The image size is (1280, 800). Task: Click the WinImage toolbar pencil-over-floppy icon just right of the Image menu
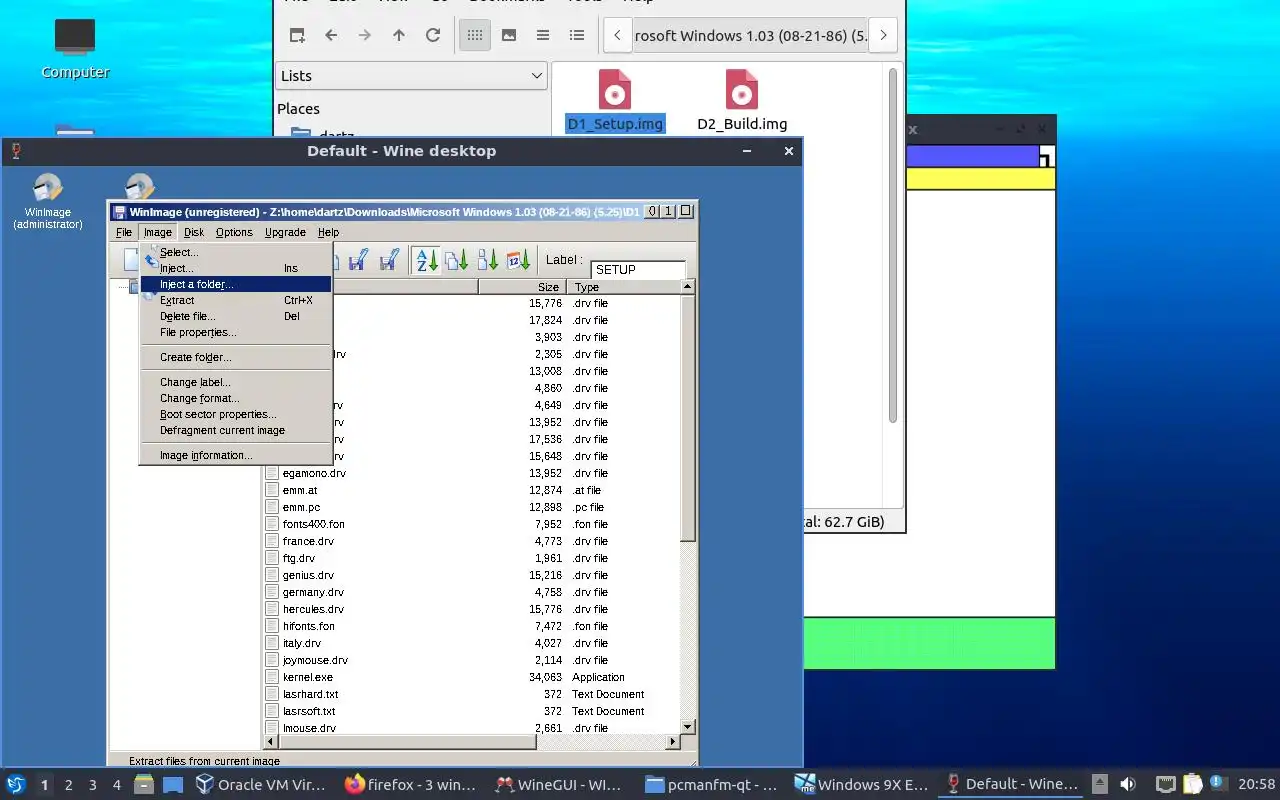click(358, 260)
